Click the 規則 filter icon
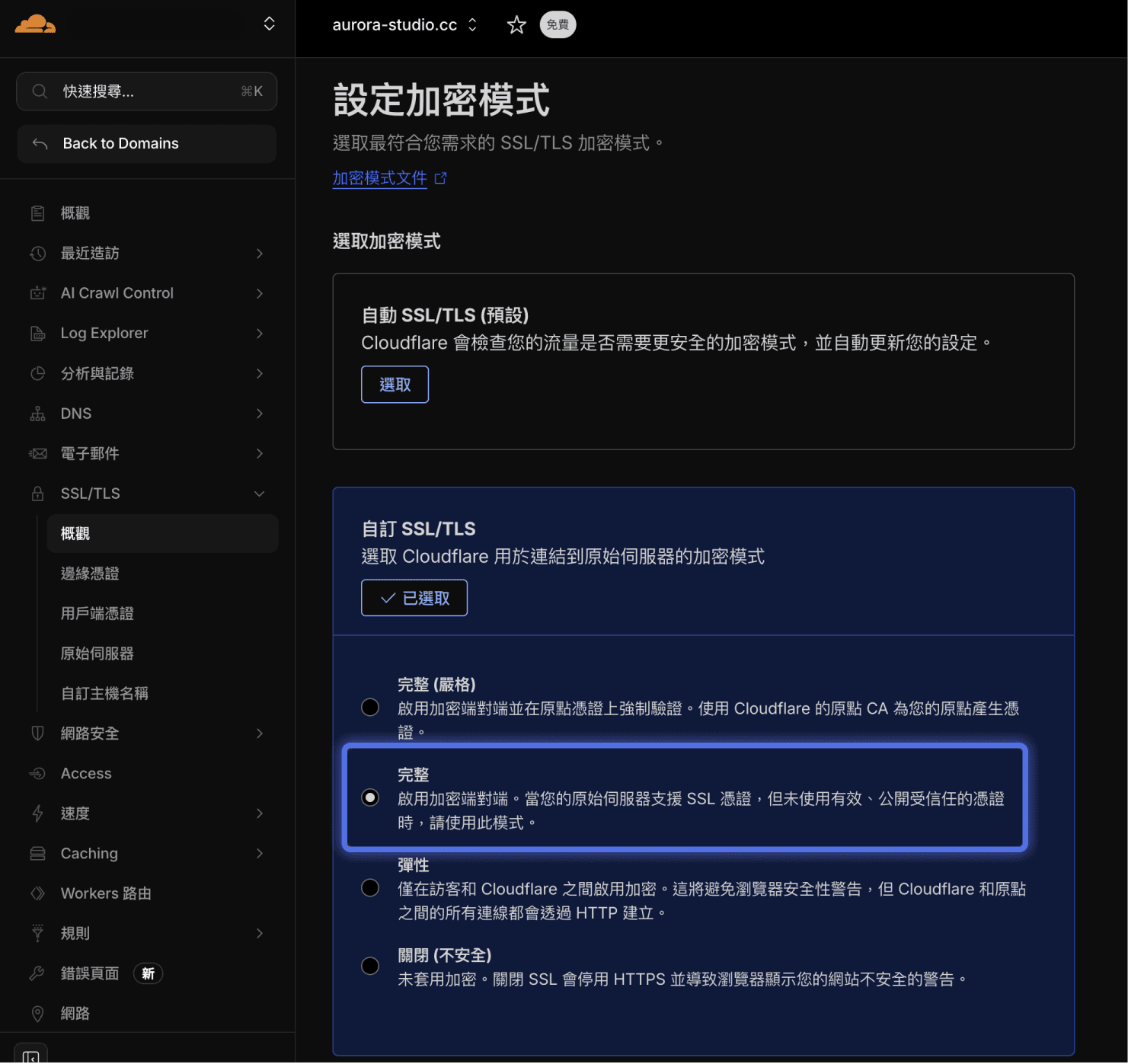This screenshot has height=1064, width=1128. (37, 933)
